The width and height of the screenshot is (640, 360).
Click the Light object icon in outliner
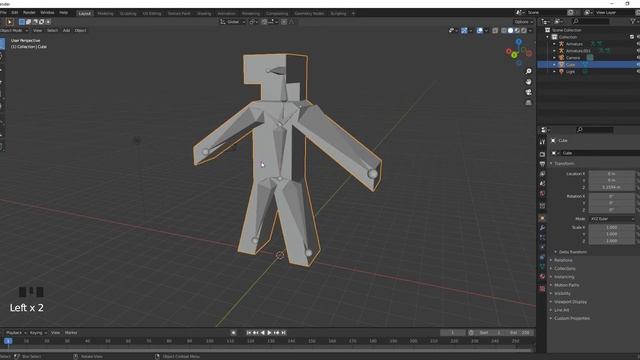[x=561, y=71]
